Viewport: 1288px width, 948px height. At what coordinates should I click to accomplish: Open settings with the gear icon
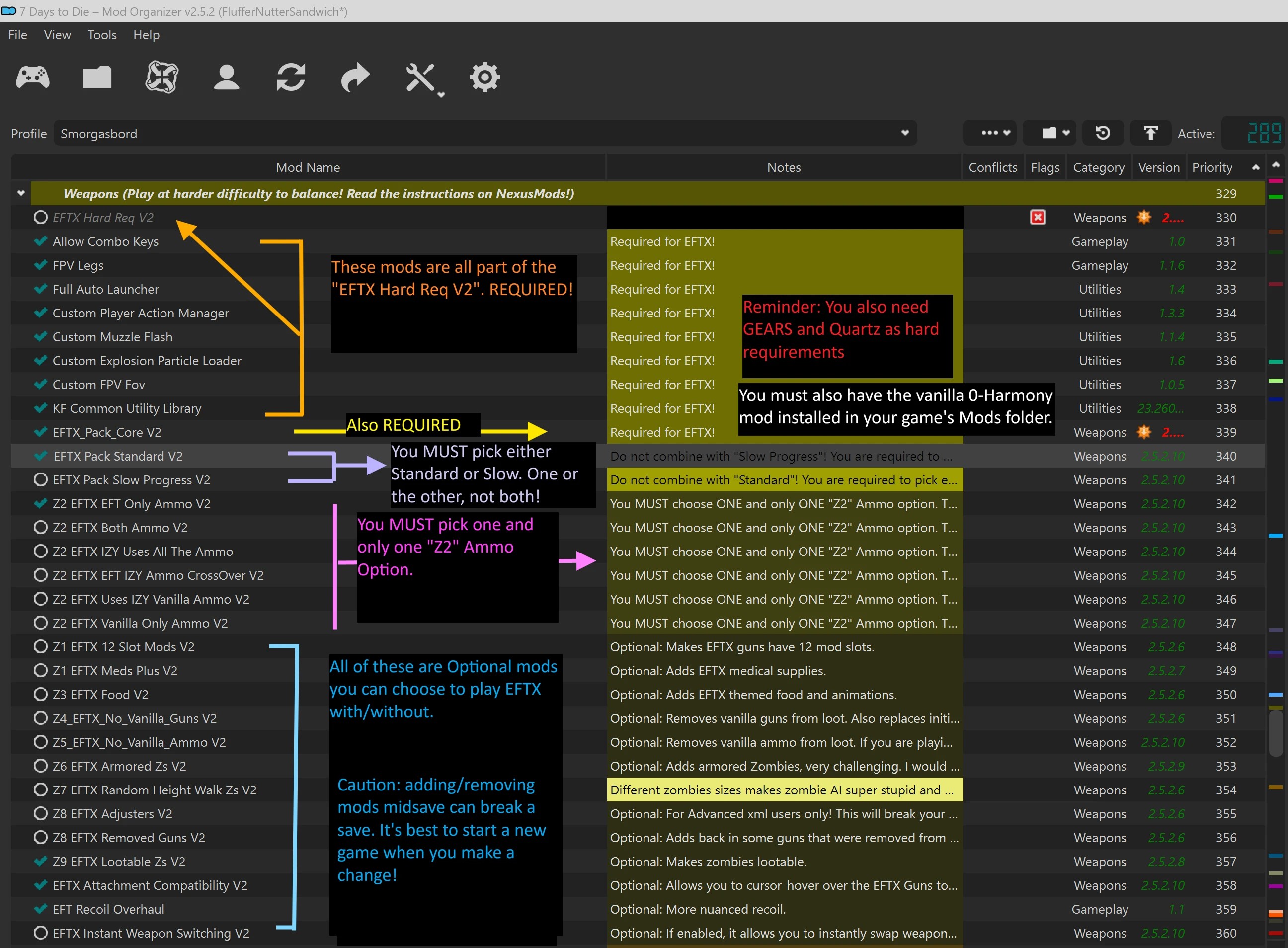(x=485, y=78)
